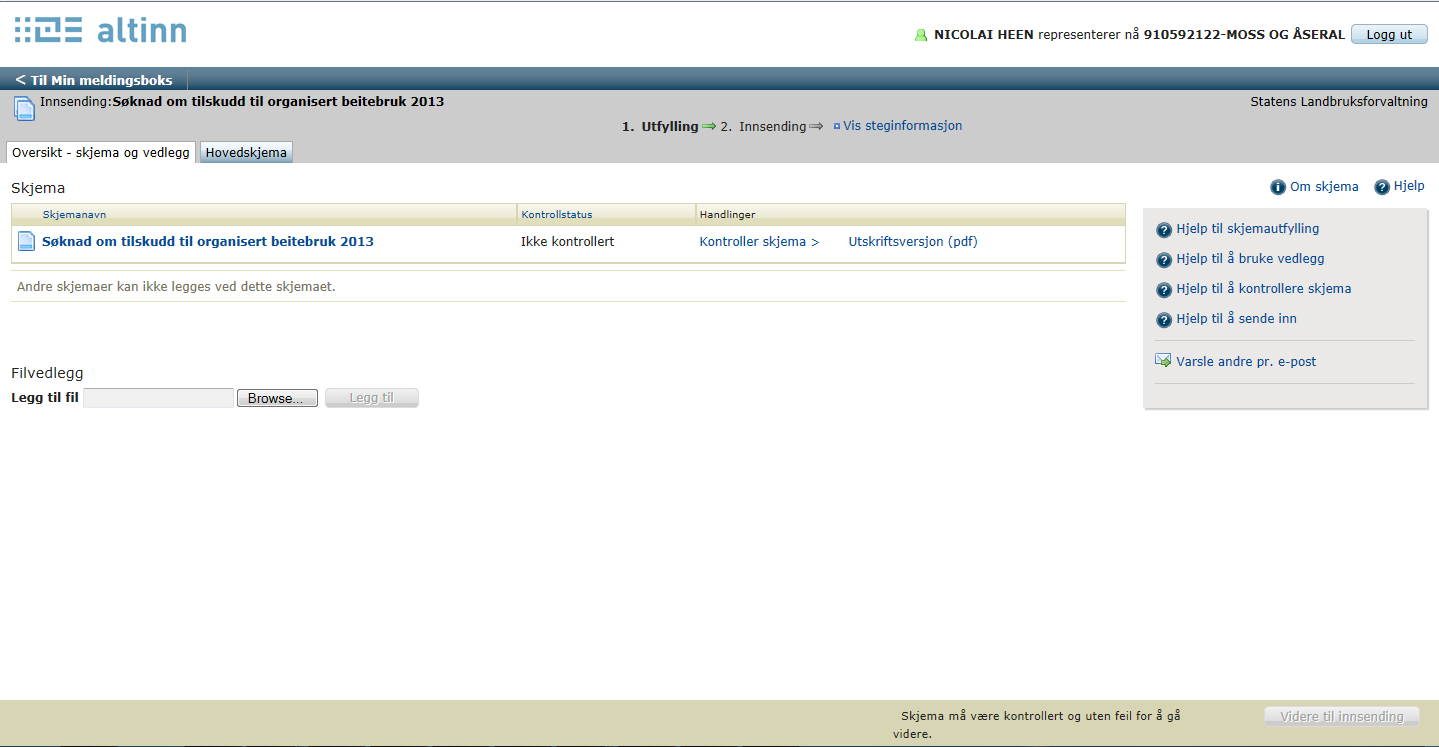
Task: Click the Browse... button
Action: [x=277, y=398]
